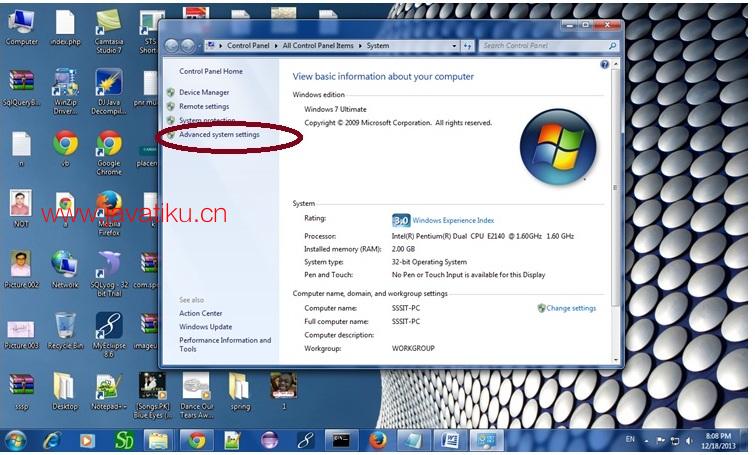
Task: Click the search magnifier icon
Action: (x=612, y=46)
